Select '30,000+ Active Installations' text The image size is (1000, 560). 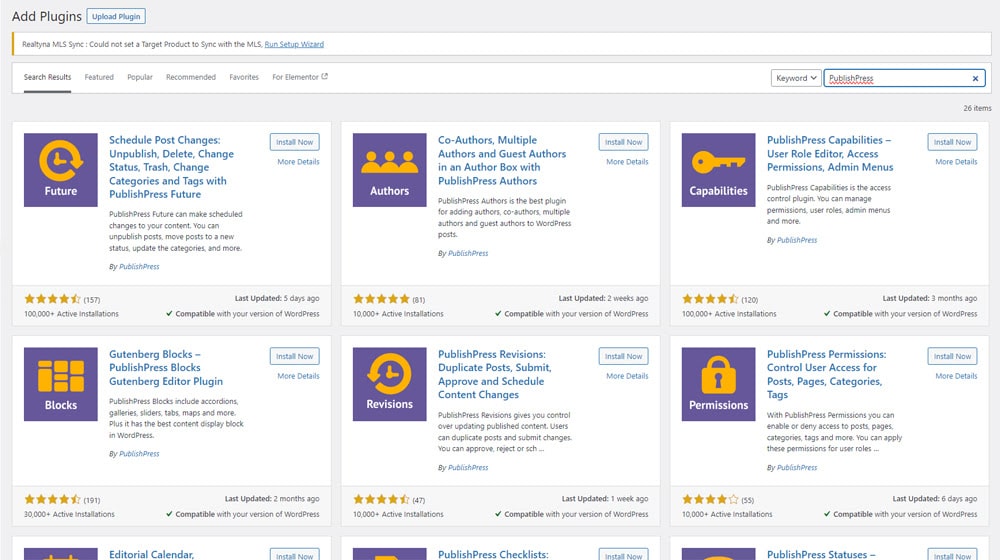pyautogui.click(x=70, y=514)
